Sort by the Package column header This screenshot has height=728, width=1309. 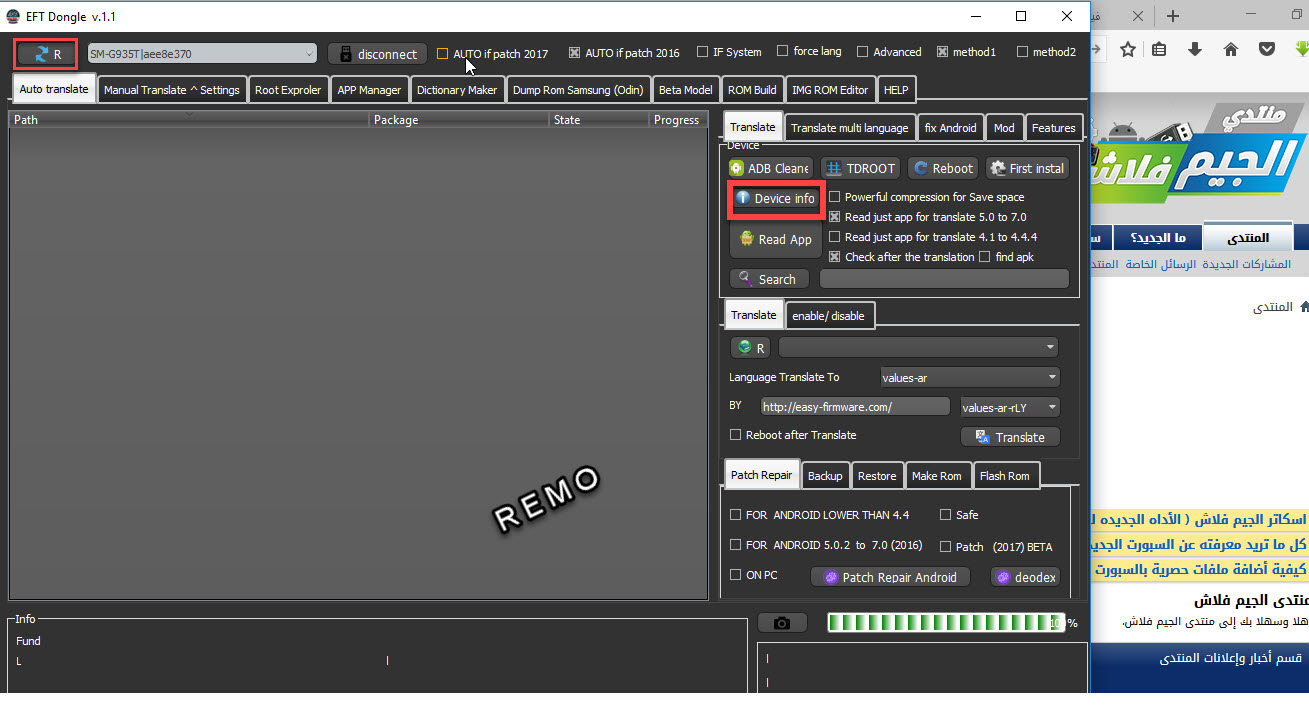click(459, 120)
